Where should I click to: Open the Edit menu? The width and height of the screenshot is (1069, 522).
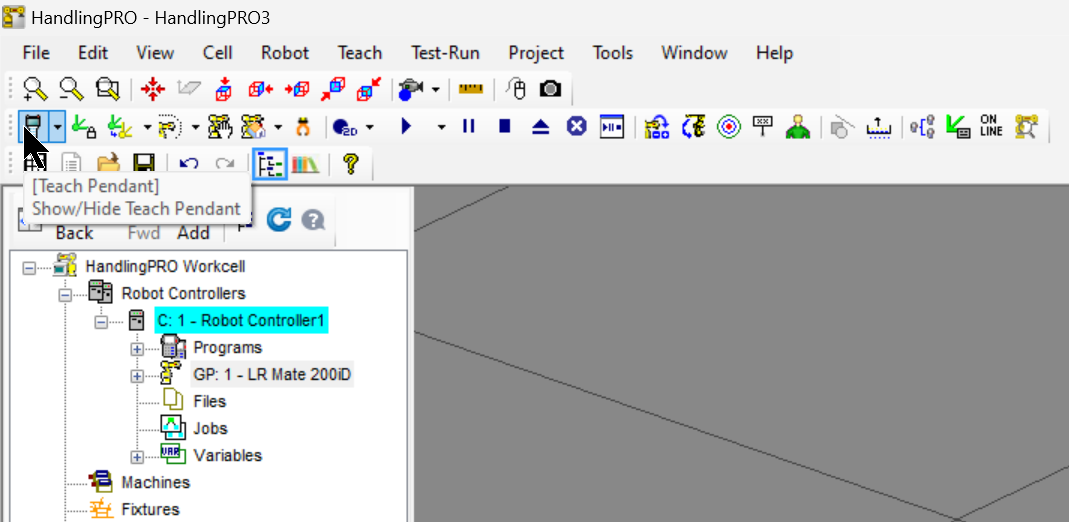(x=93, y=52)
